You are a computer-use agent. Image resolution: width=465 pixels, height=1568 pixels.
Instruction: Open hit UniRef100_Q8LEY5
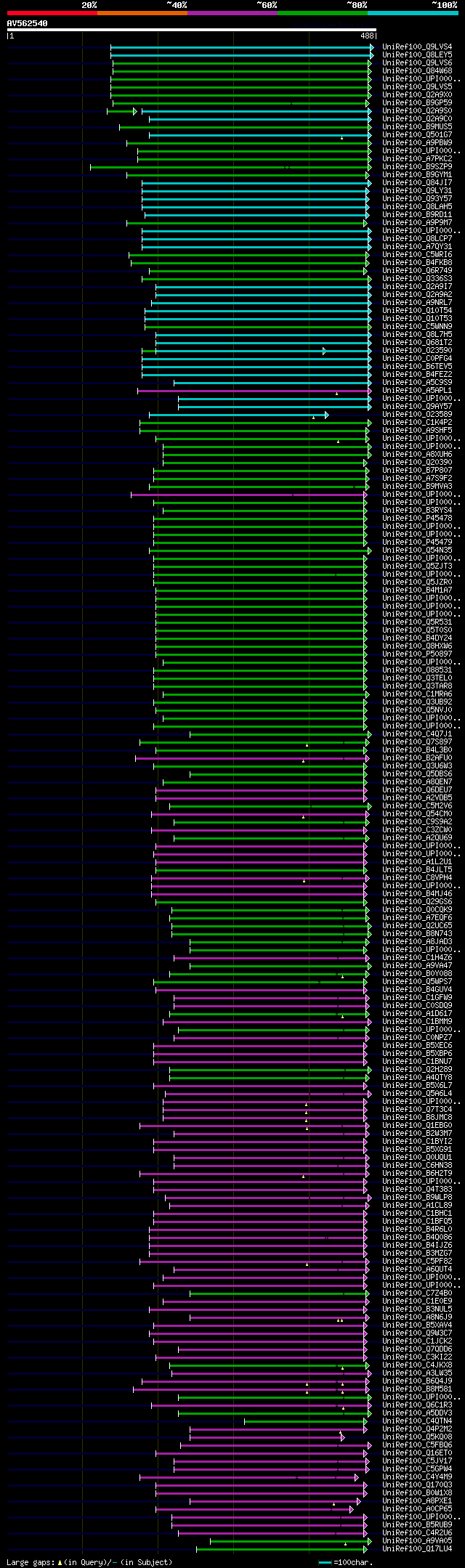pyautogui.click(x=417, y=55)
